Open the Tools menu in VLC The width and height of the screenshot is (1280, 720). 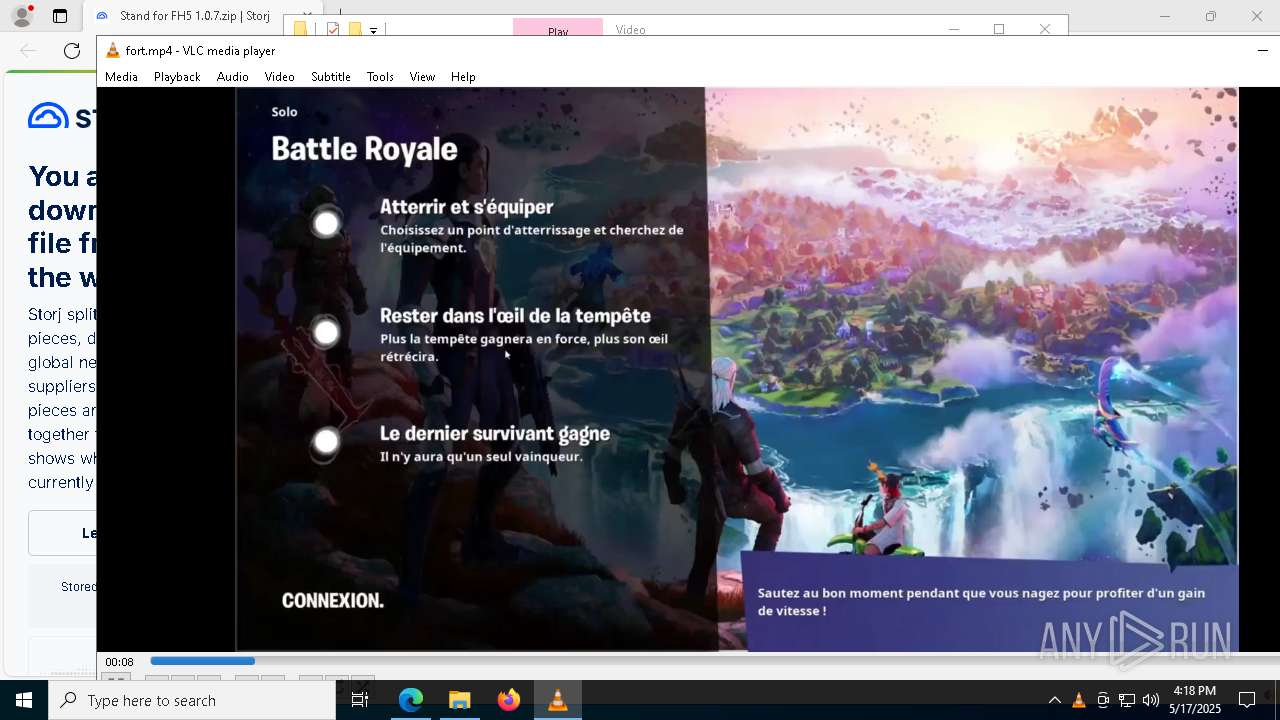click(380, 77)
